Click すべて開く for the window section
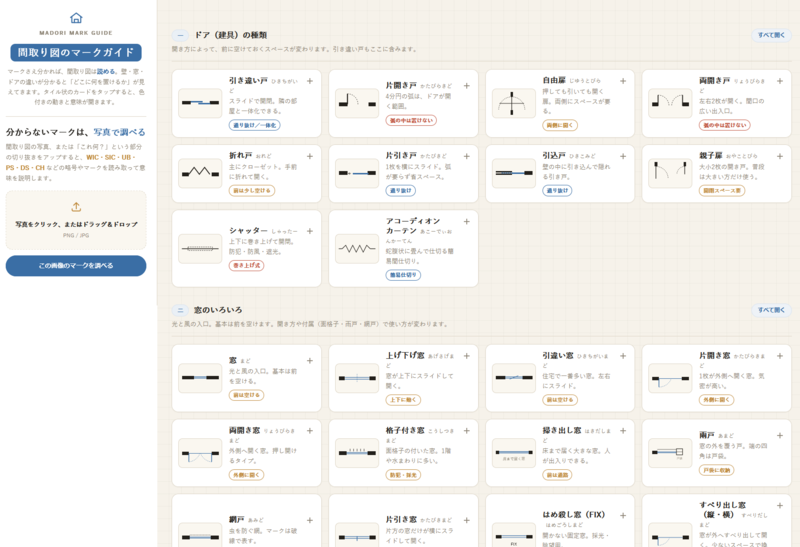This screenshot has width=800, height=547. 771,310
